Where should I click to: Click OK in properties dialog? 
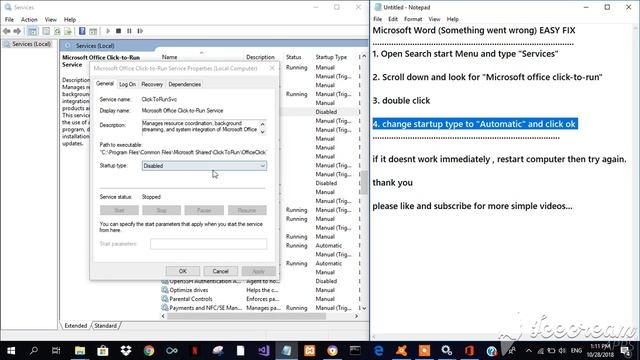point(182,271)
